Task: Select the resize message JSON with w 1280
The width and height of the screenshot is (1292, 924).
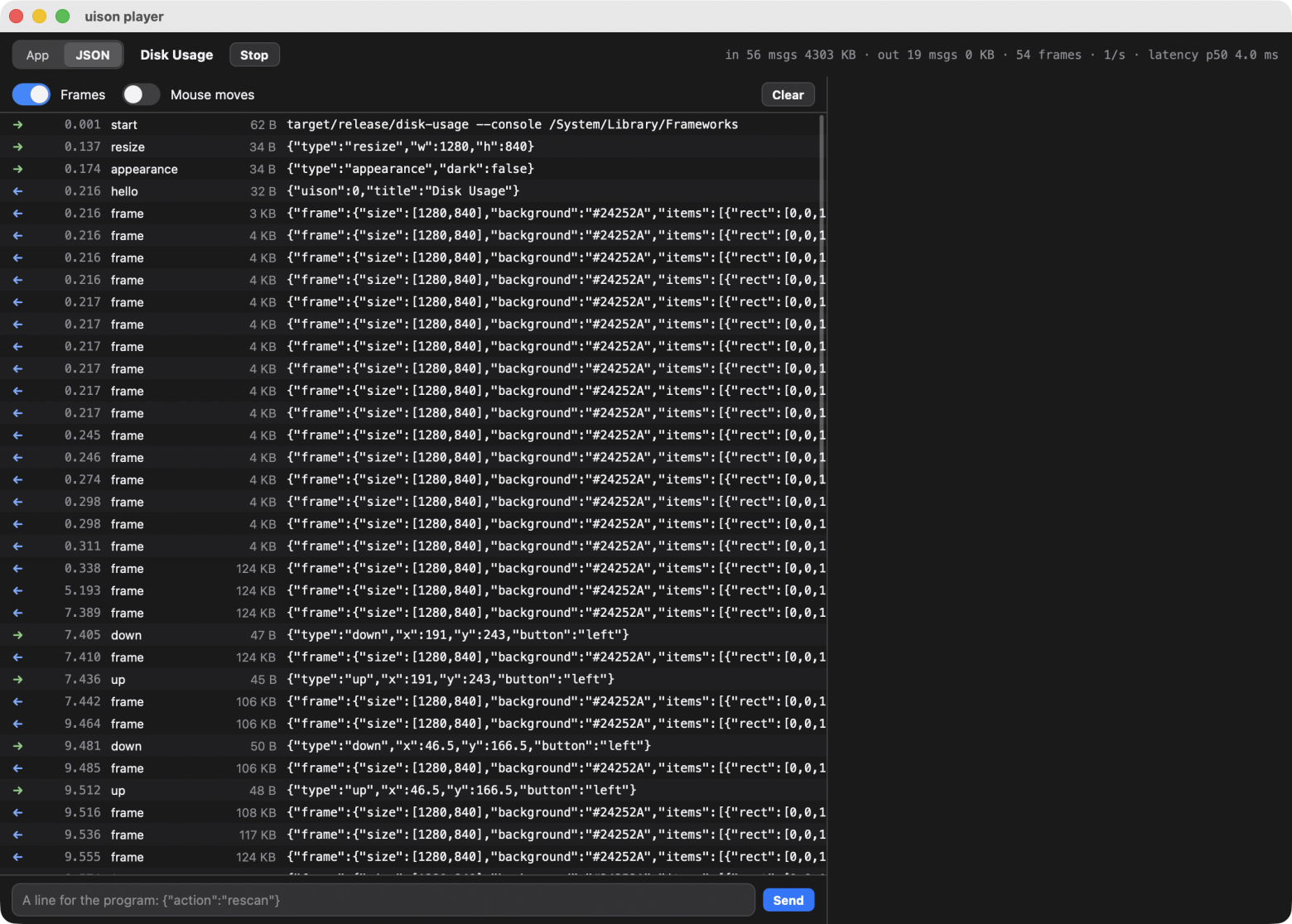Action: (411, 147)
